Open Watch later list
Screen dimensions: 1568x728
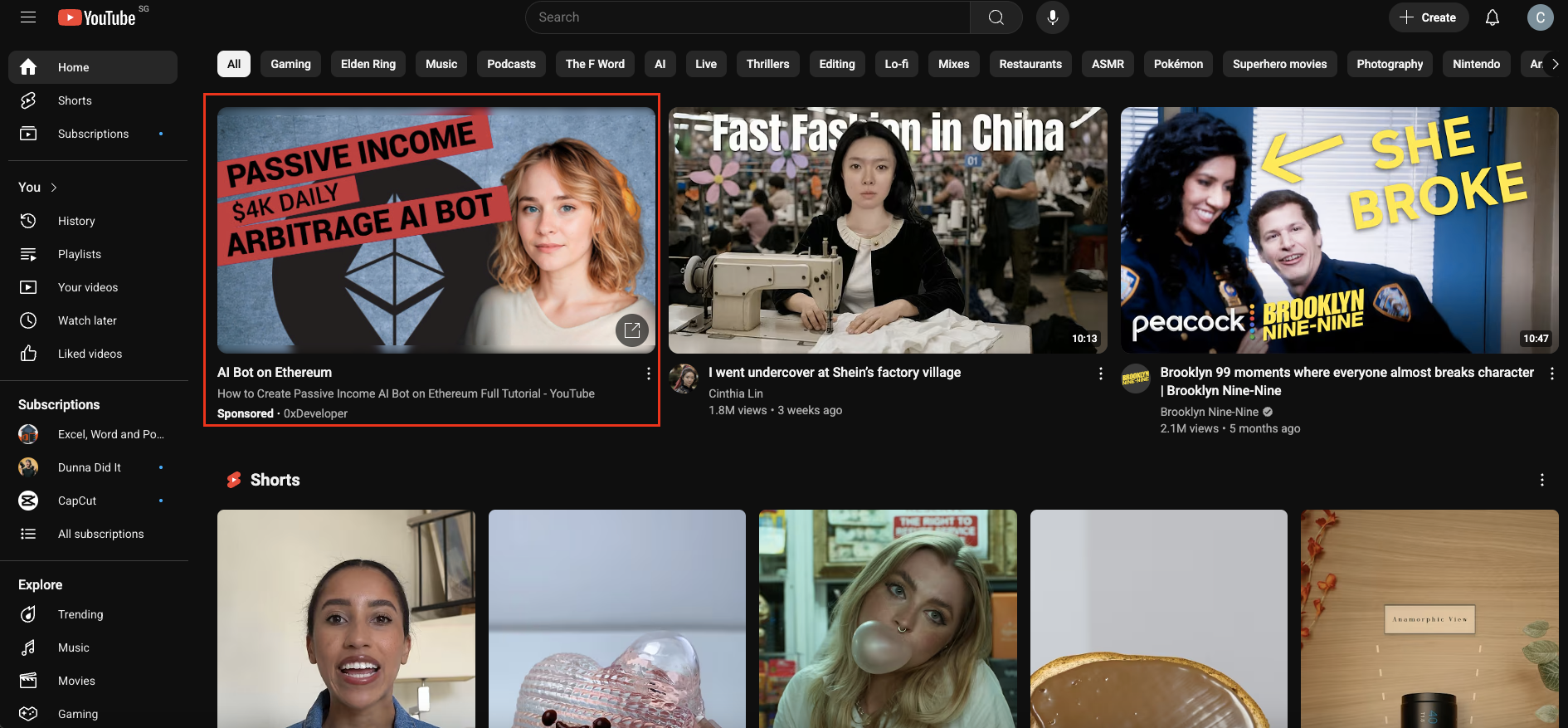93,320
